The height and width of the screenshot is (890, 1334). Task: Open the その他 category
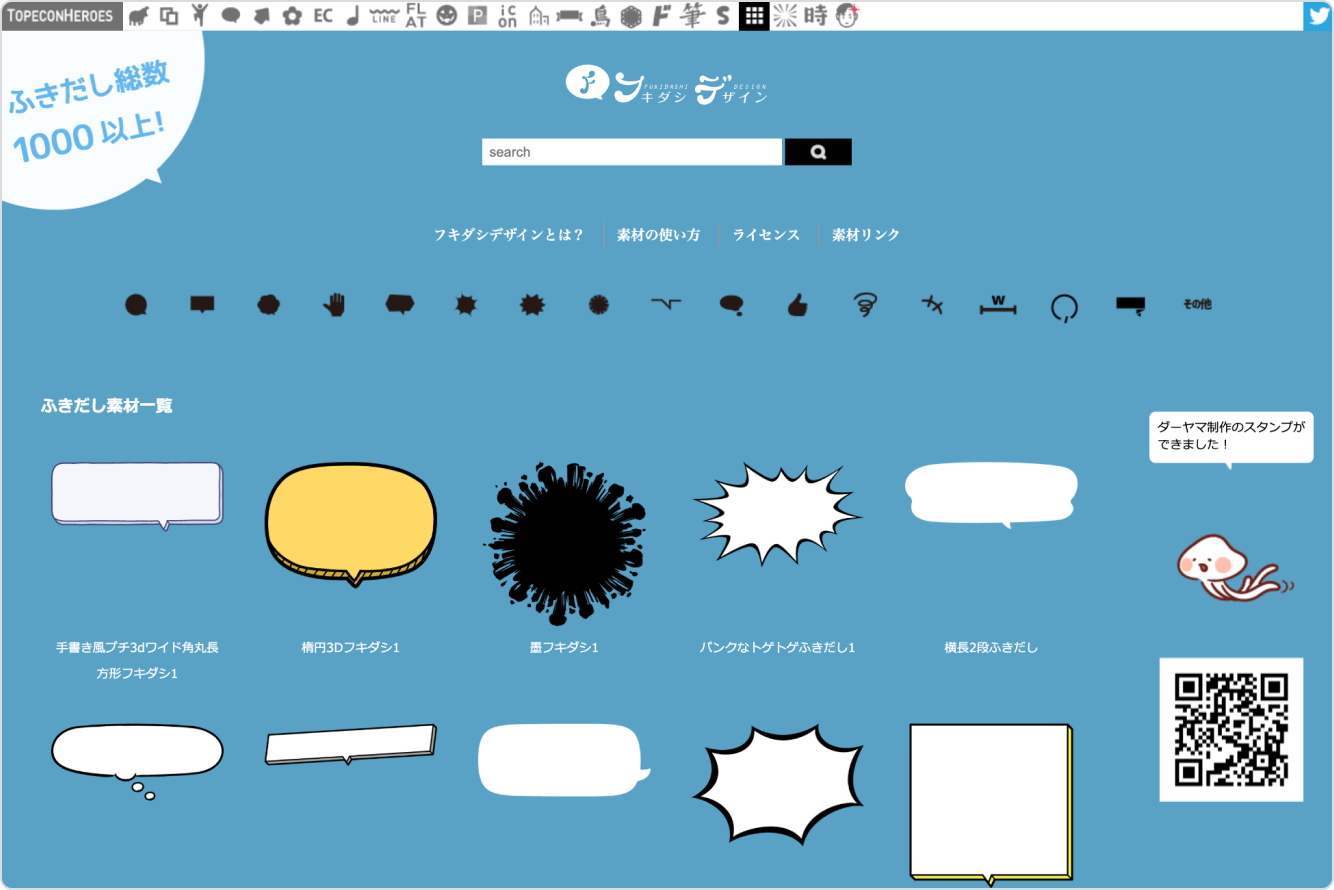pyautogui.click(x=1197, y=305)
